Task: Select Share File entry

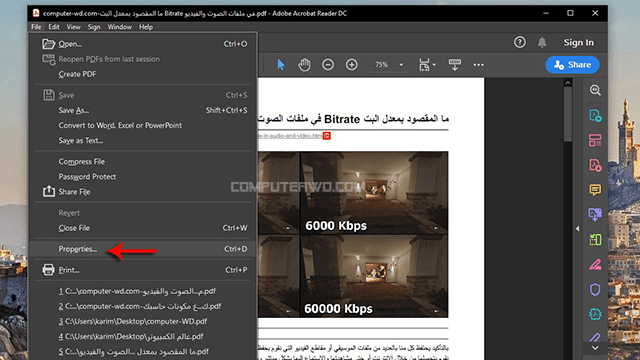Action: (x=143, y=192)
